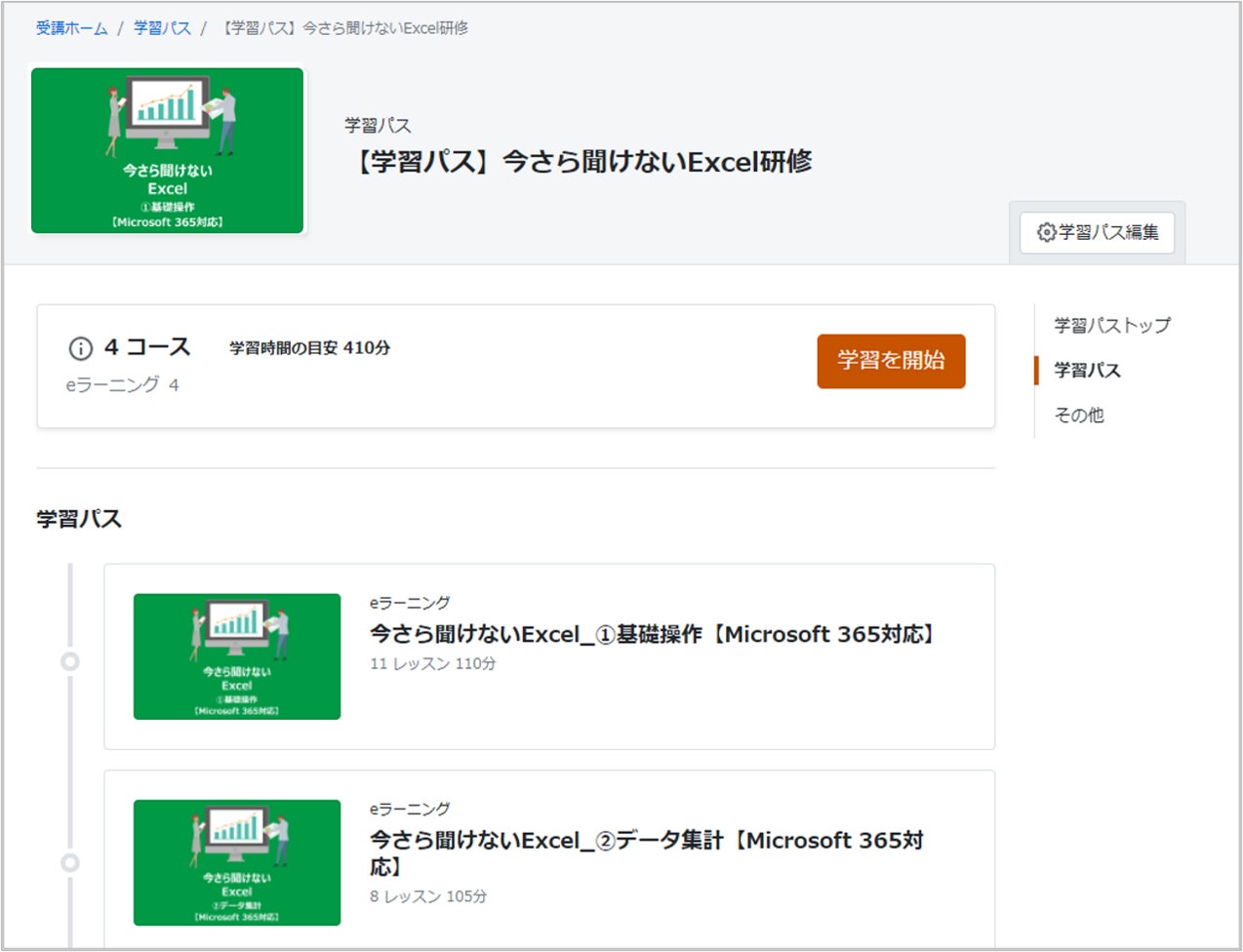Click page title 【学習パス】今さら聞けないExcel研修
Screen dimensions: 1243x952
580,161
